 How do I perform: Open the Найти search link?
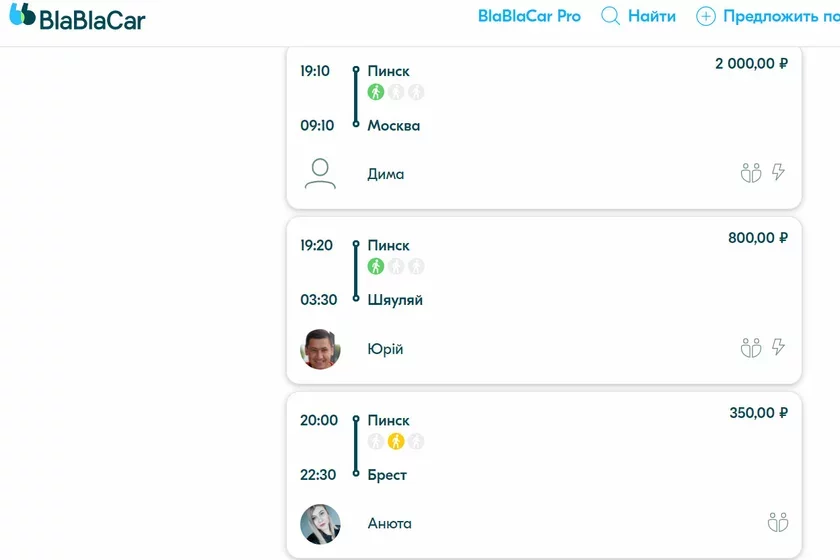point(651,16)
